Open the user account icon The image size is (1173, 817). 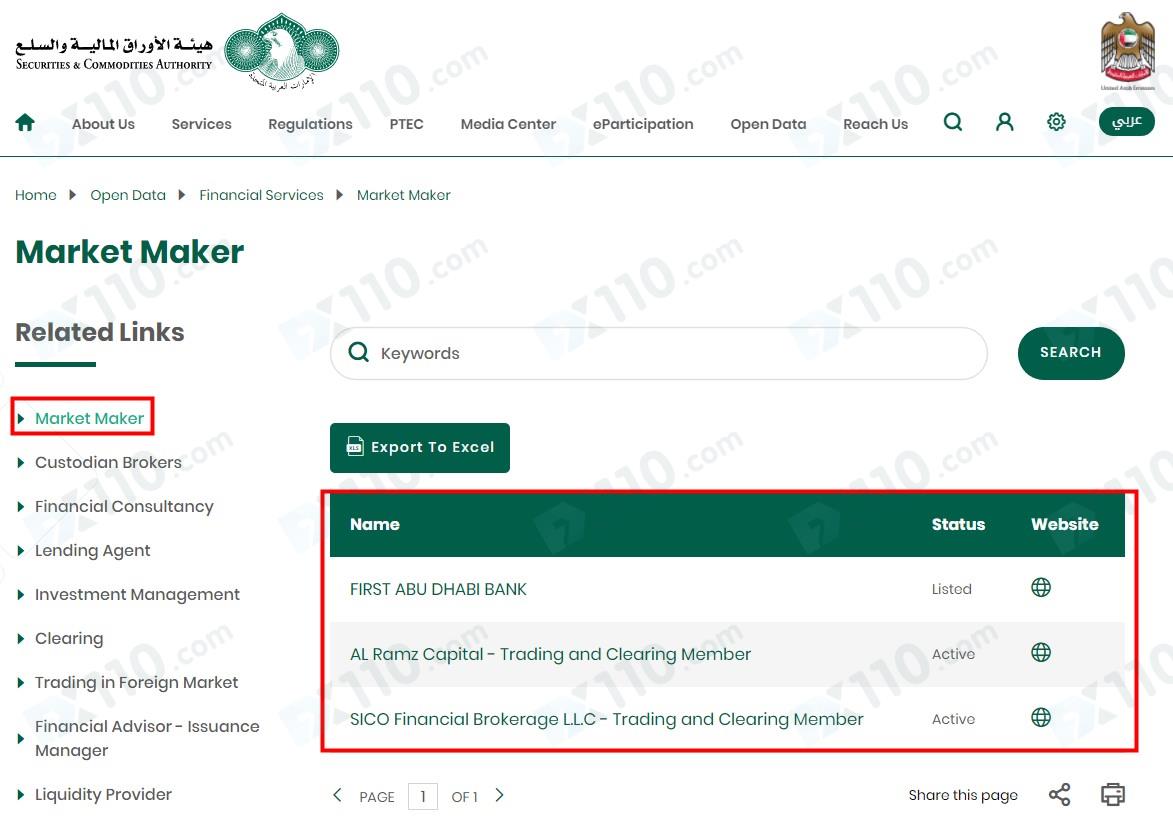tap(1005, 121)
